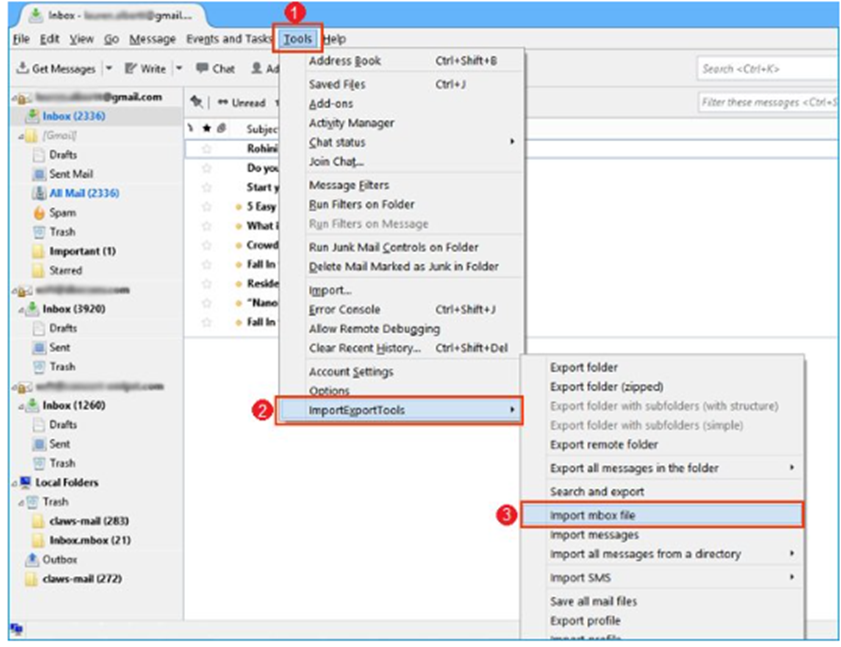841x647 pixels.
Task: Collapse the Local Folders tree
Action: (16, 482)
